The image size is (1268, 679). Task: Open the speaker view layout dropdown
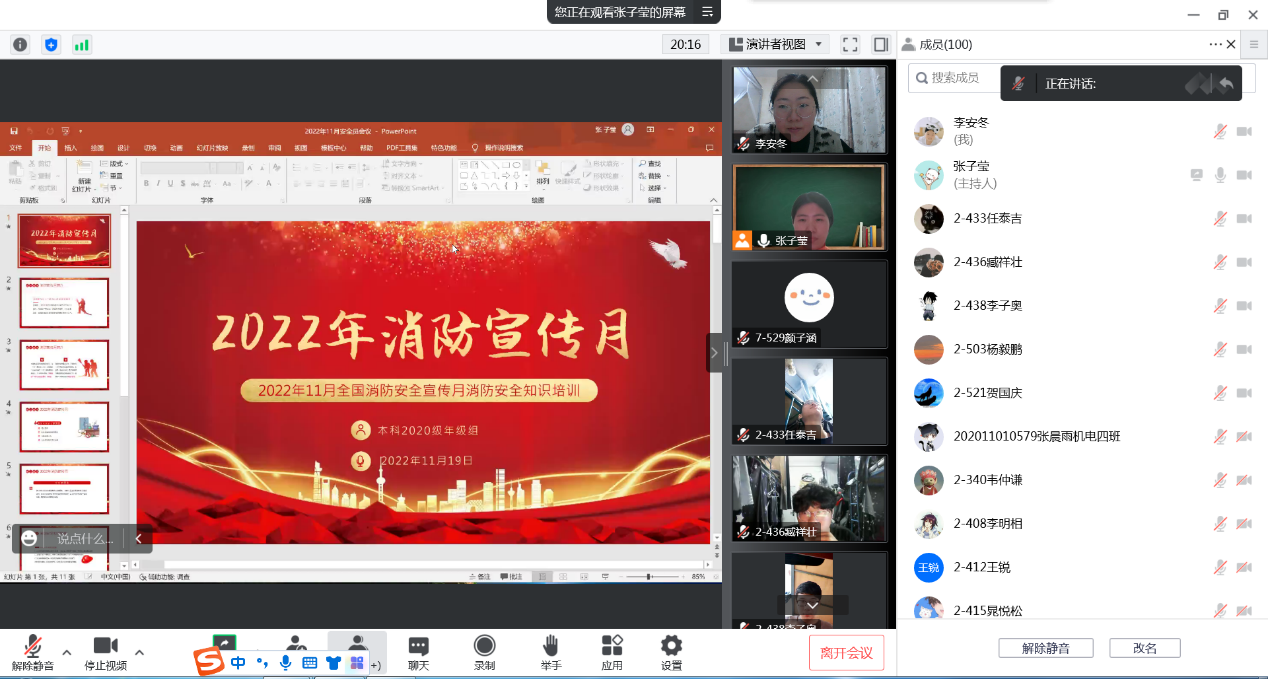point(775,44)
